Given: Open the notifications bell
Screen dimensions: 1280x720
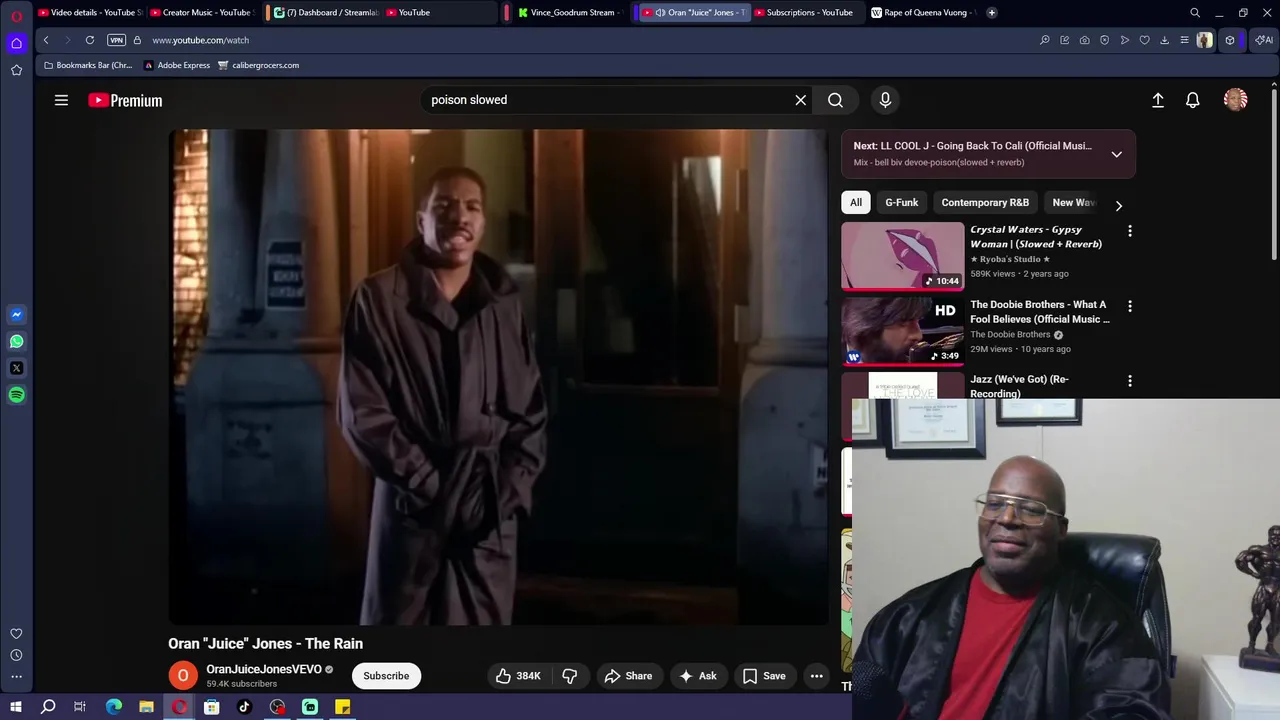Looking at the screenshot, I should pos(1193,100).
